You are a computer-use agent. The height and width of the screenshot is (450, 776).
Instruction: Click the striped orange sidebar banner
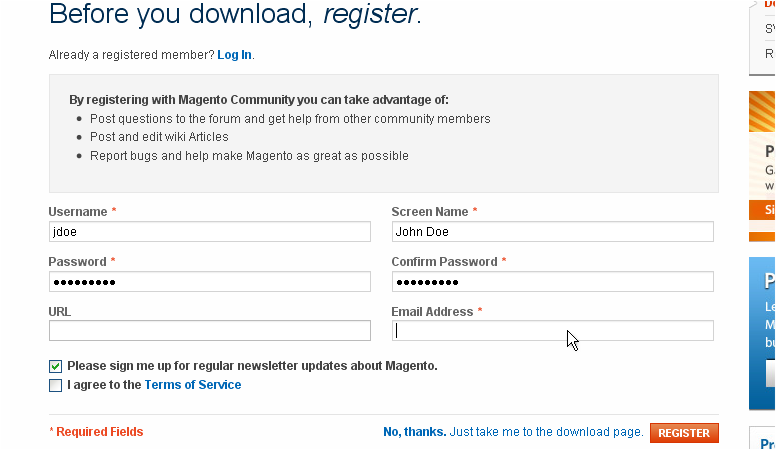click(x=762, y=112)
